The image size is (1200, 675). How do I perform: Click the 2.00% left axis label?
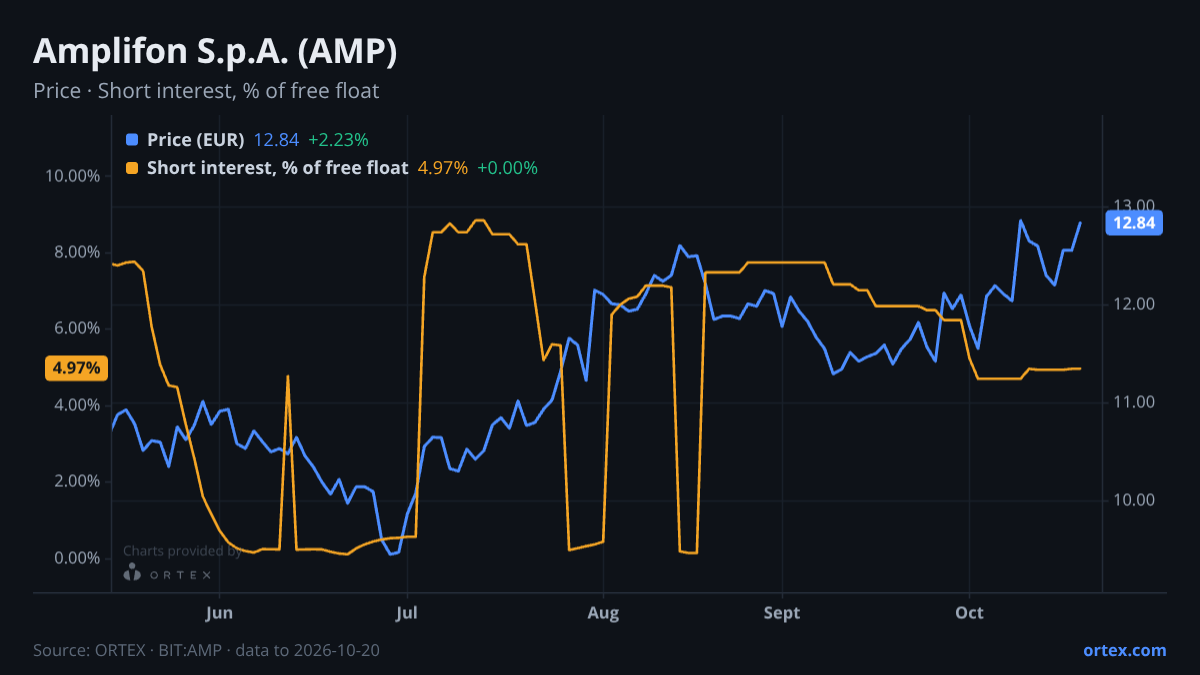pos(77,481)
